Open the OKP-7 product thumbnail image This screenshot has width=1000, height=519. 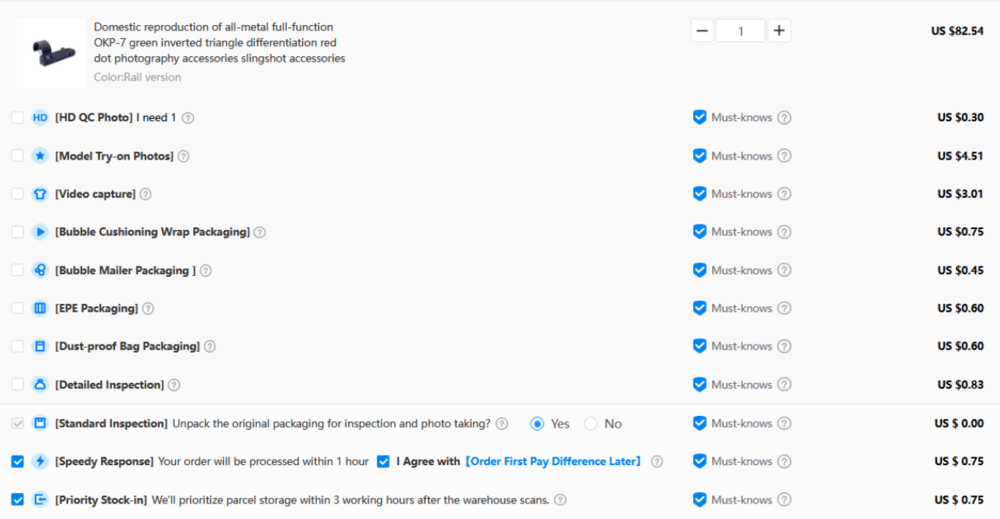[x=50, y=52]
